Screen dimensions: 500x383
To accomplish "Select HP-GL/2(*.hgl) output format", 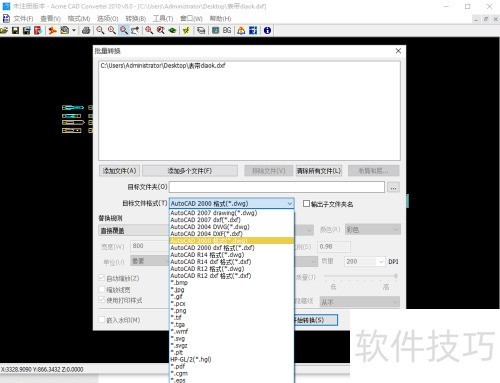I will [x=232, y=359].
